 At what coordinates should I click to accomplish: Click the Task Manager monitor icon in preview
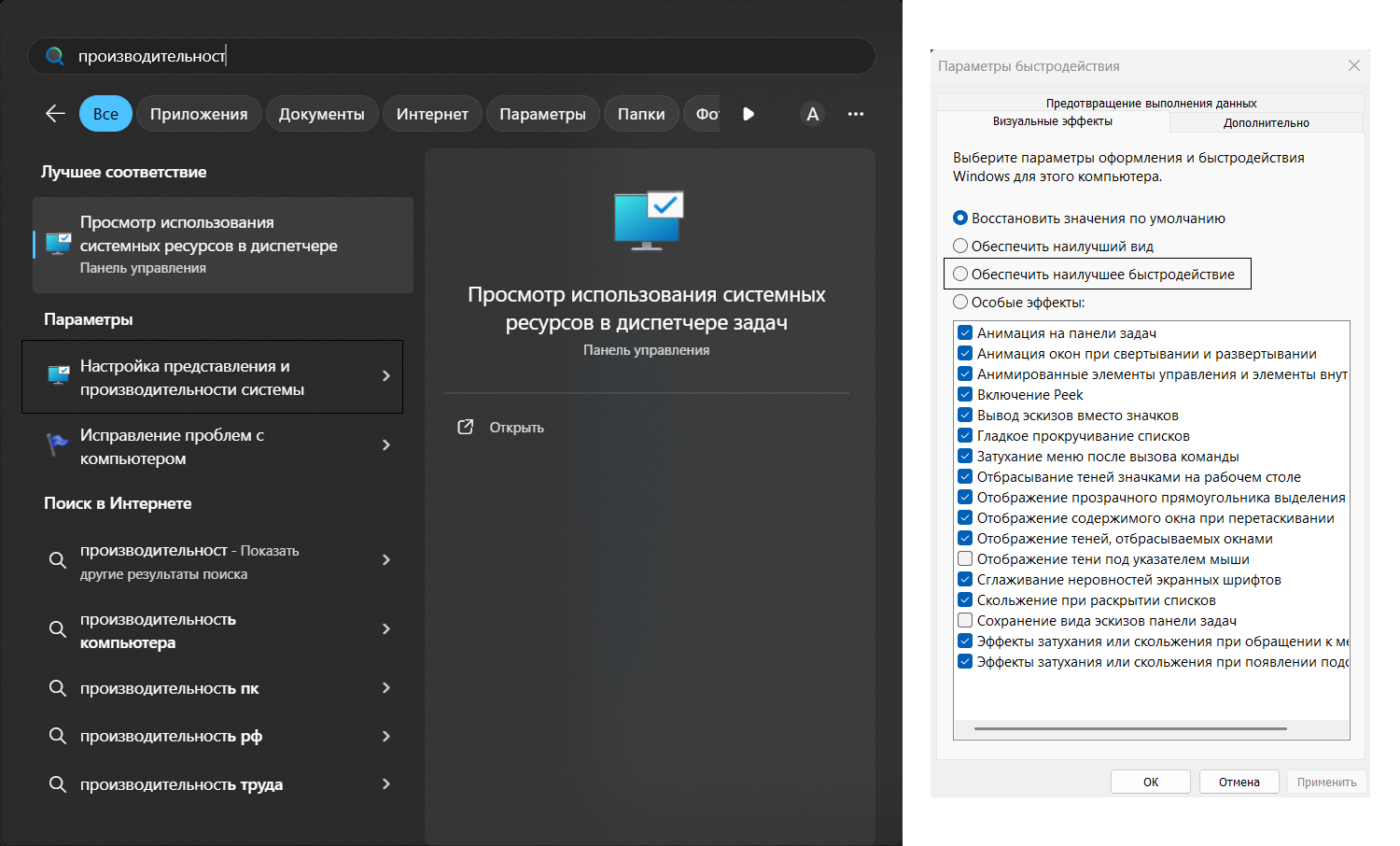(647, 219)
